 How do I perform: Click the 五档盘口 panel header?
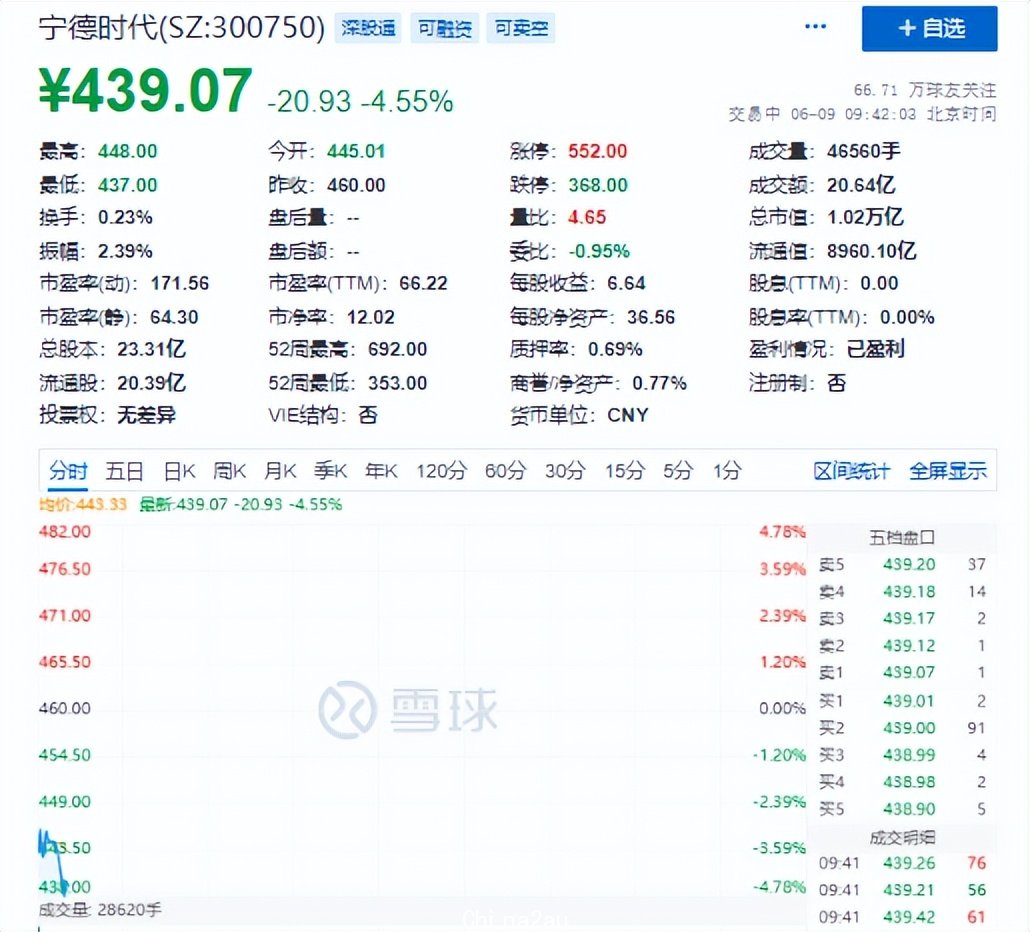[x=901, y=538]
